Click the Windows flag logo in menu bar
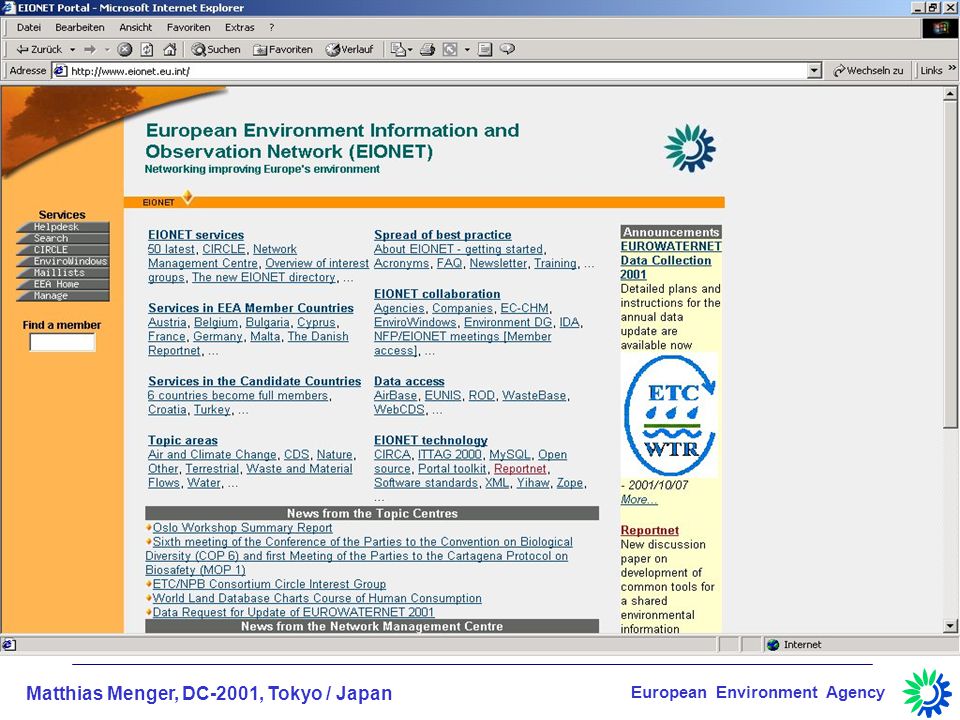 click(940, 28)
